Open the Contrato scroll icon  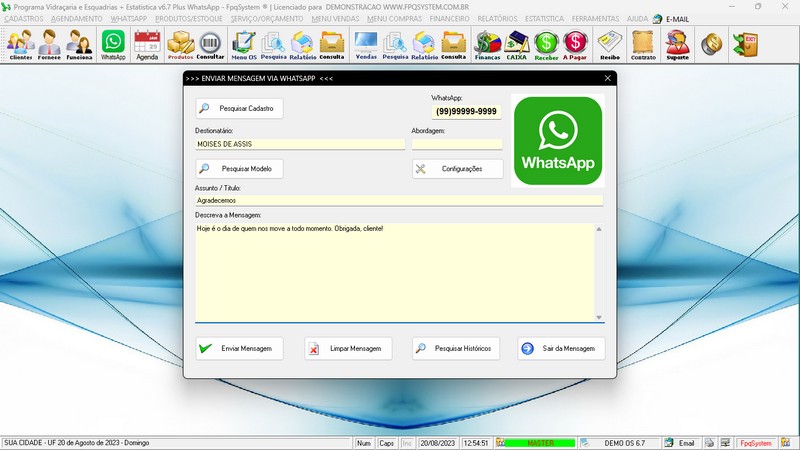tap(643, 45)
